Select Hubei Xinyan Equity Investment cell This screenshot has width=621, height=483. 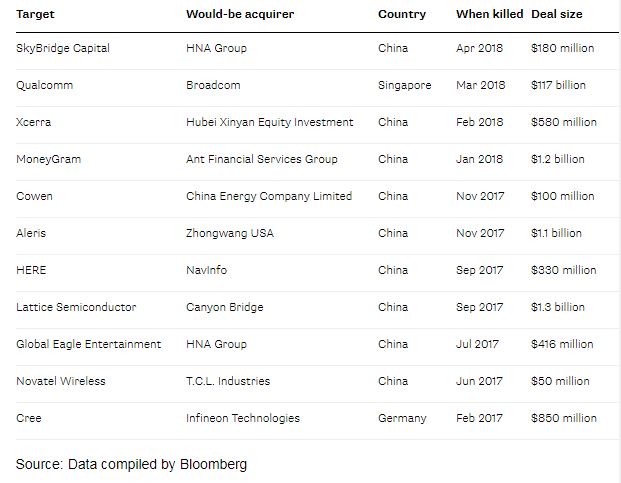click(x=269, y=122)
